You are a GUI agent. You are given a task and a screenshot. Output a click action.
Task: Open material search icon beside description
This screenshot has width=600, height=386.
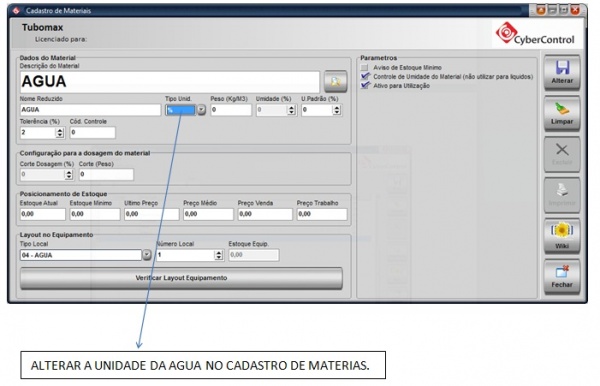point(336,81)
